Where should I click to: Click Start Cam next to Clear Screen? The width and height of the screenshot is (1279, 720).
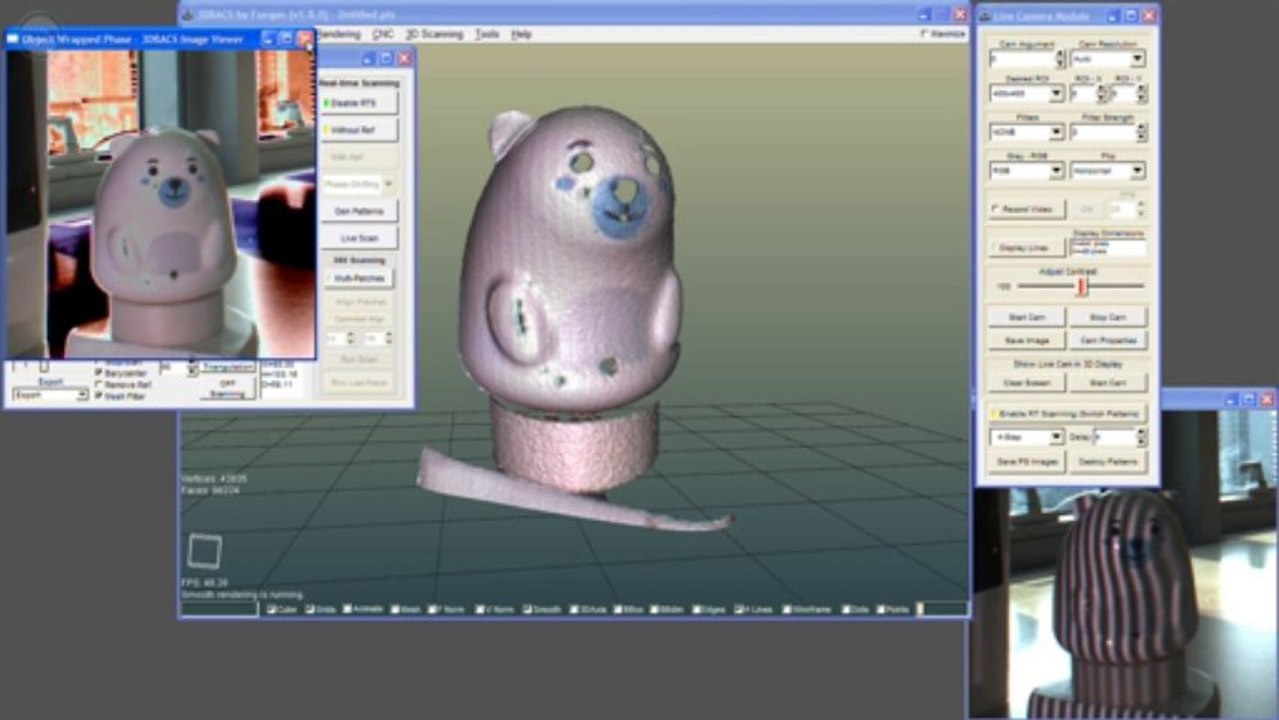click(1107, 383)
